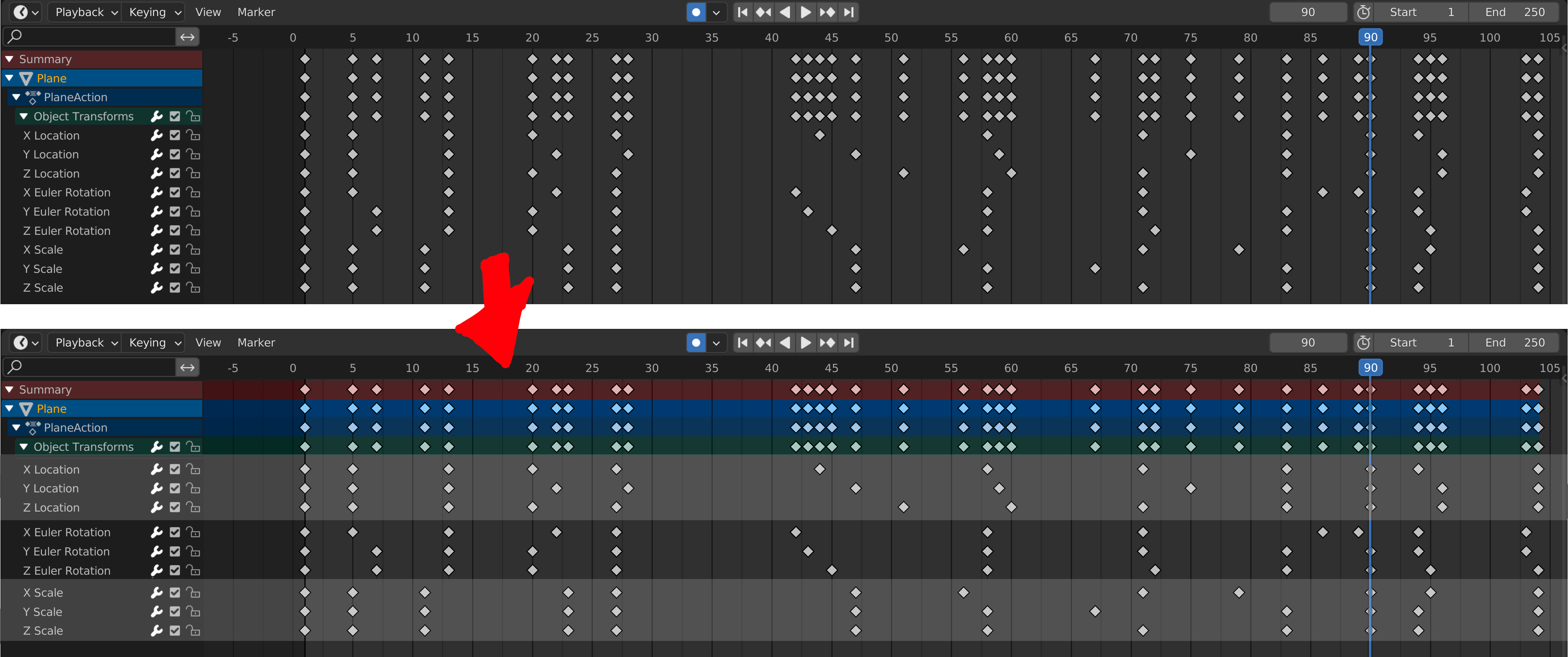Click the swap arrows button beside bottom search field
The image size is (1568, 657).
tap(187, 368)
